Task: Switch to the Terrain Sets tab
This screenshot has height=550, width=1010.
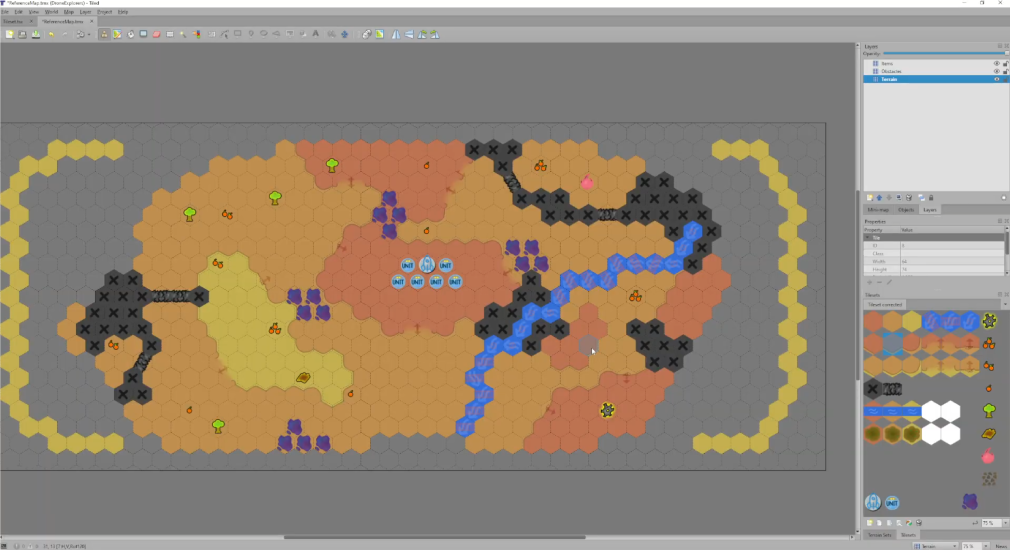Action: pyautogui.click(x=879, y=535)
